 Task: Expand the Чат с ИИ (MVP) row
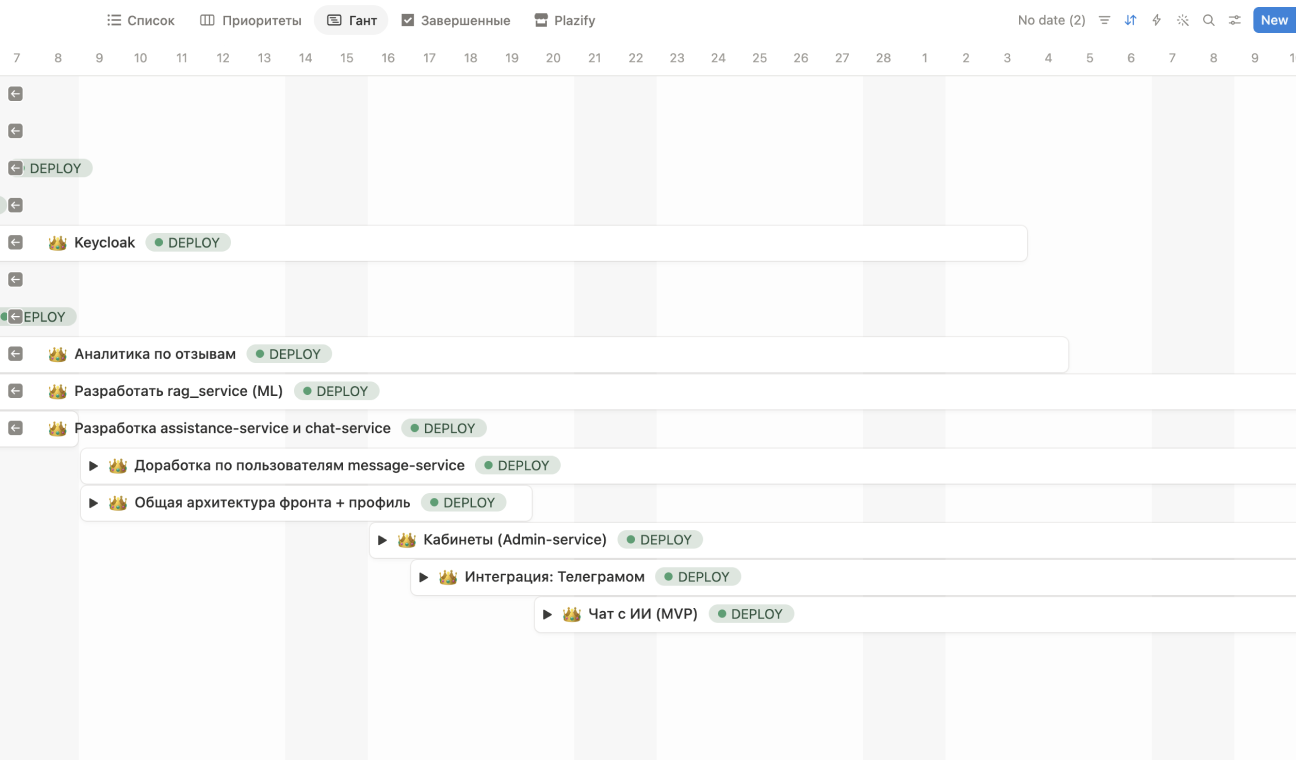547,614
